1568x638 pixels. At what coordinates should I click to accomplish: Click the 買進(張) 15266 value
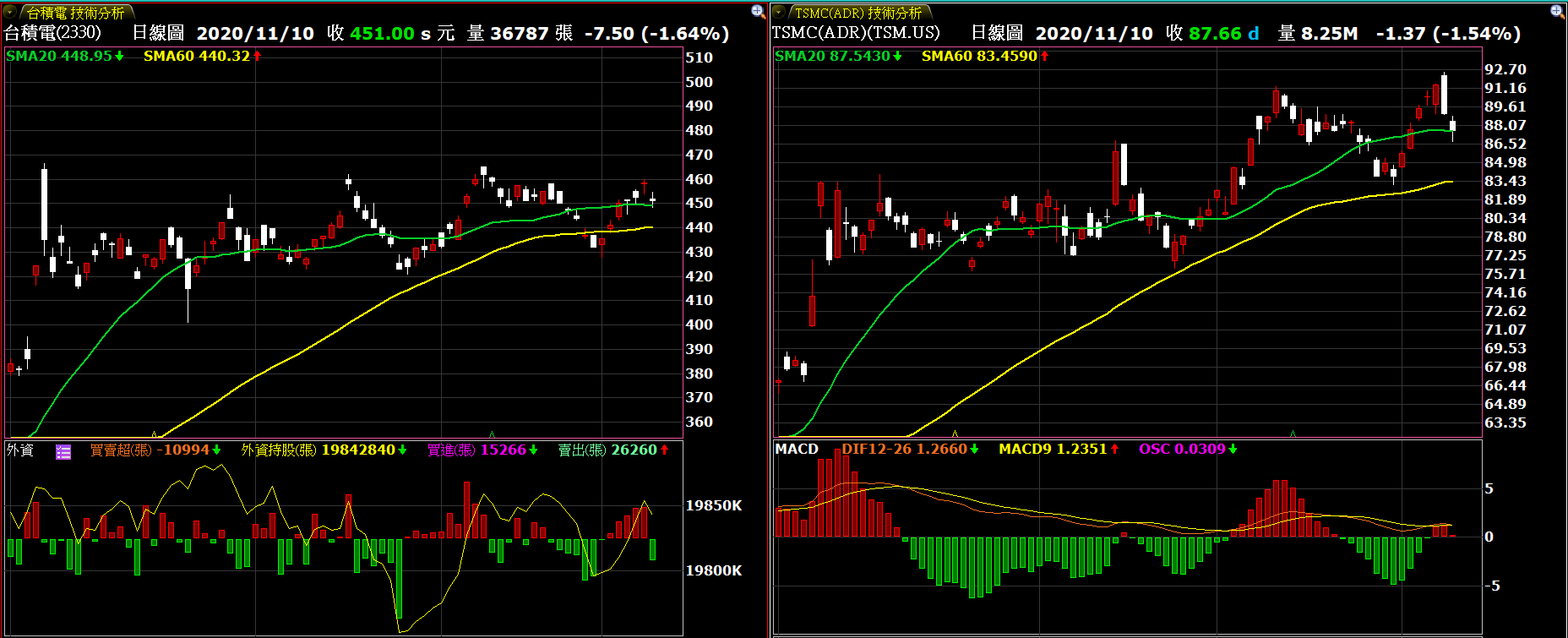[x=482, y=450]
